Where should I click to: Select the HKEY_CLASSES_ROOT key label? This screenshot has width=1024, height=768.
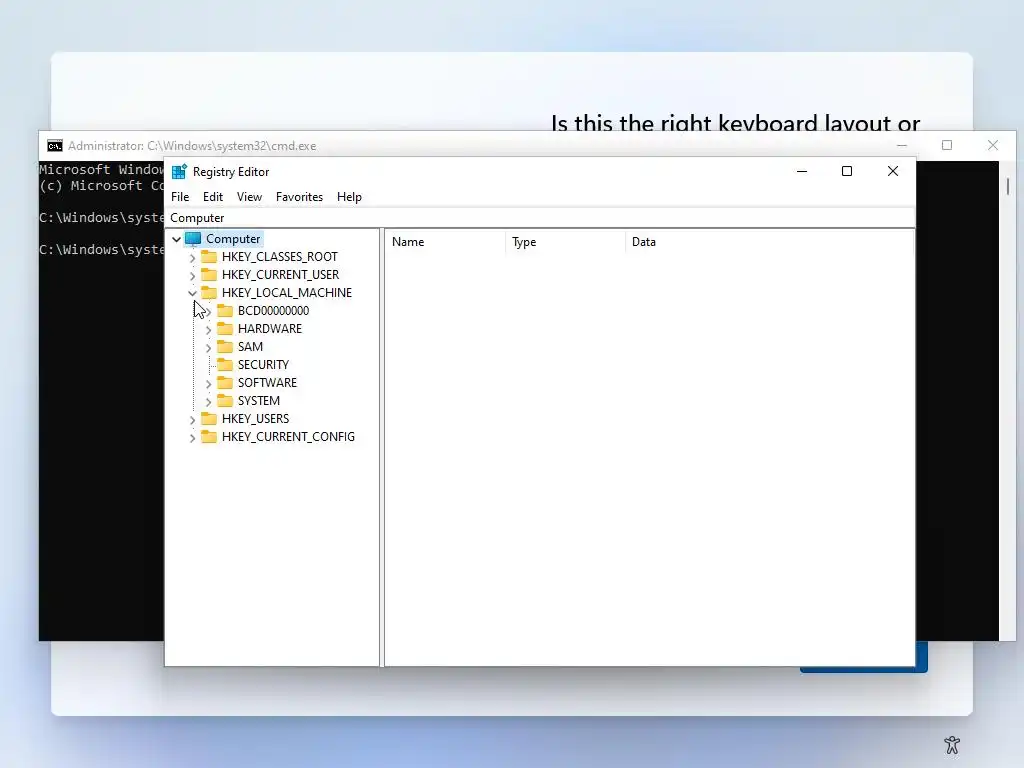[x=280, y=257]
